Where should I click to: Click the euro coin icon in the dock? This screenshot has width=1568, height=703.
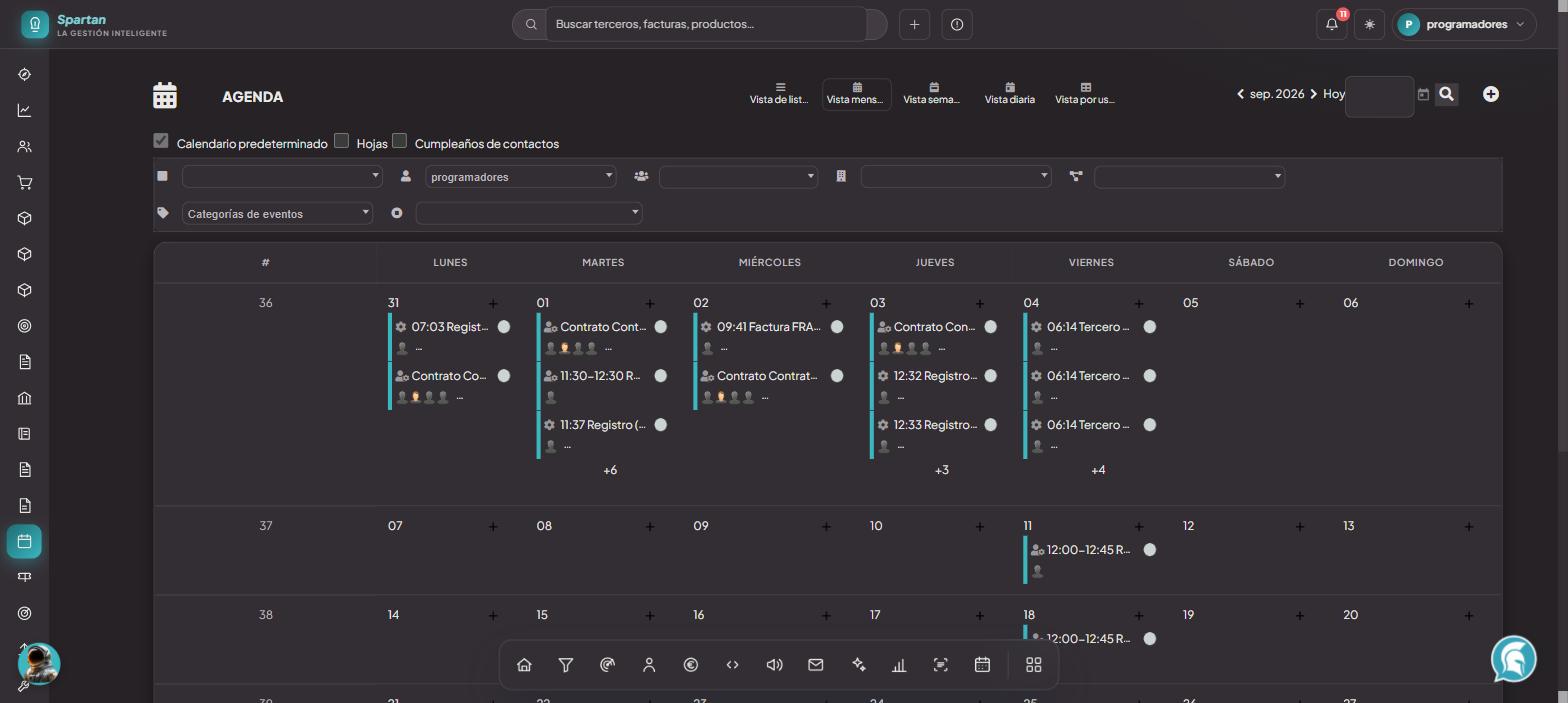pos(691,665)
